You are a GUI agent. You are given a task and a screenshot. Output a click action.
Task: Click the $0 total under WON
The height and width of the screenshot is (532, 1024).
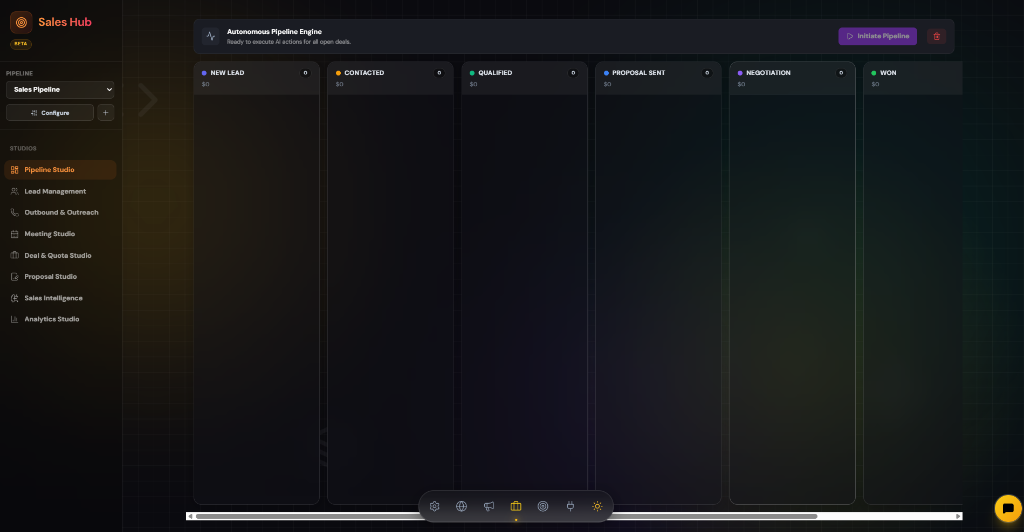[x=875, y=84]
